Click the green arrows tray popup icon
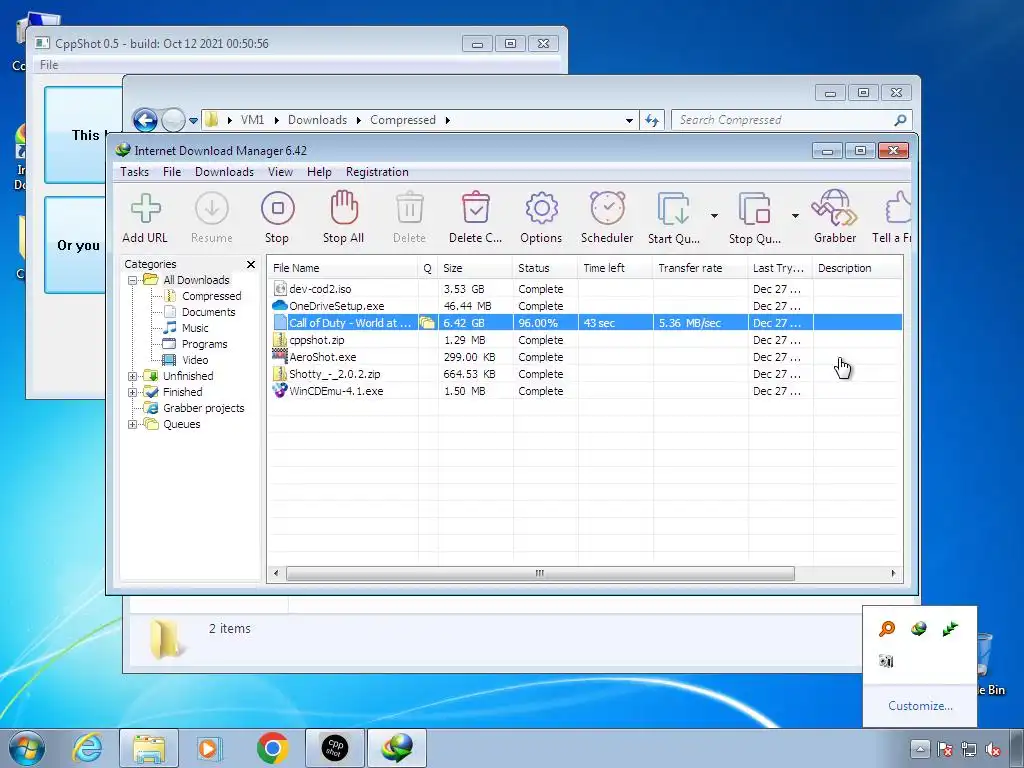The width and height of the screenshot is (1024, 768). point(950,629)
